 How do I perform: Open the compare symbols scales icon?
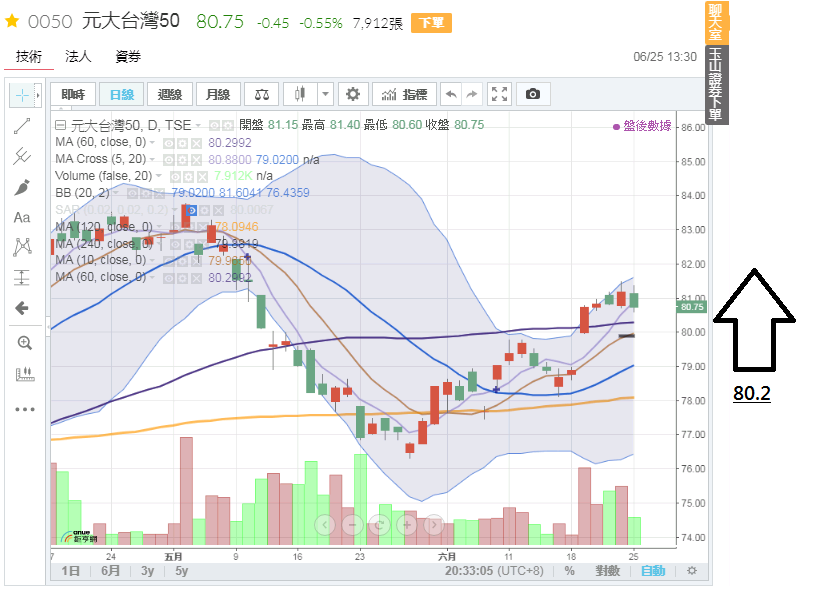tap(261, 95)
